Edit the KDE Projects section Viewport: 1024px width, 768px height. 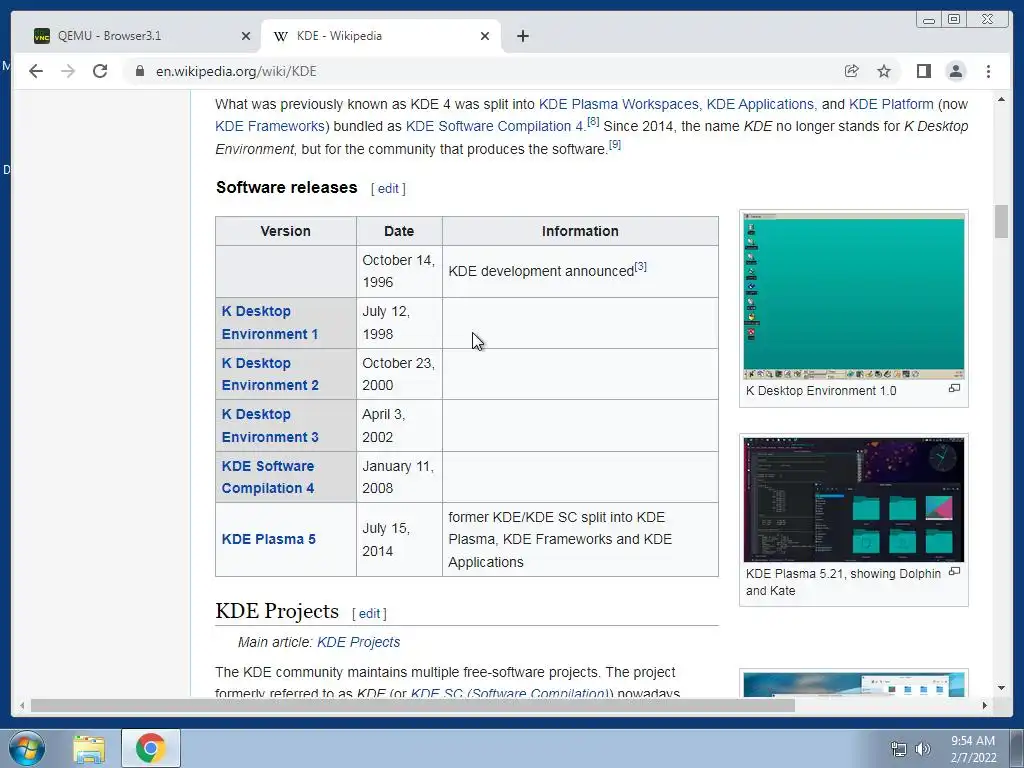click(369, 614)
